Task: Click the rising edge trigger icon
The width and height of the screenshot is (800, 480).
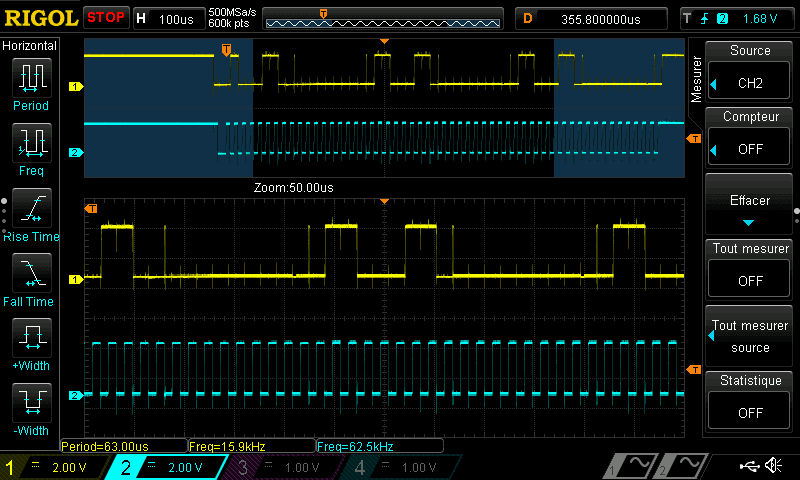Action: click(705, 19)
